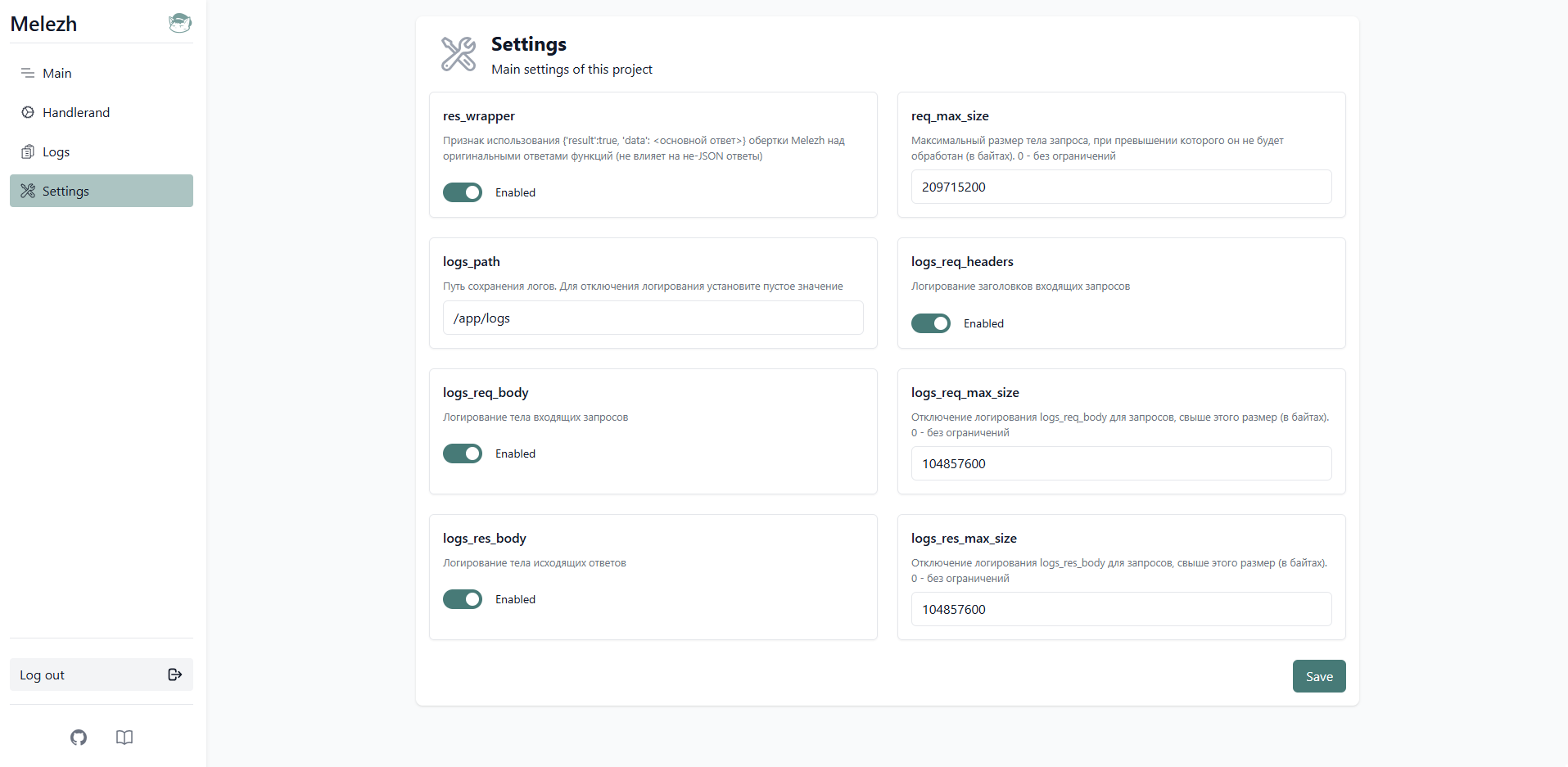Click the Enabled label under logs_req_body
The height and width of the screenshot is (767, 1568).
coord(515,453)
